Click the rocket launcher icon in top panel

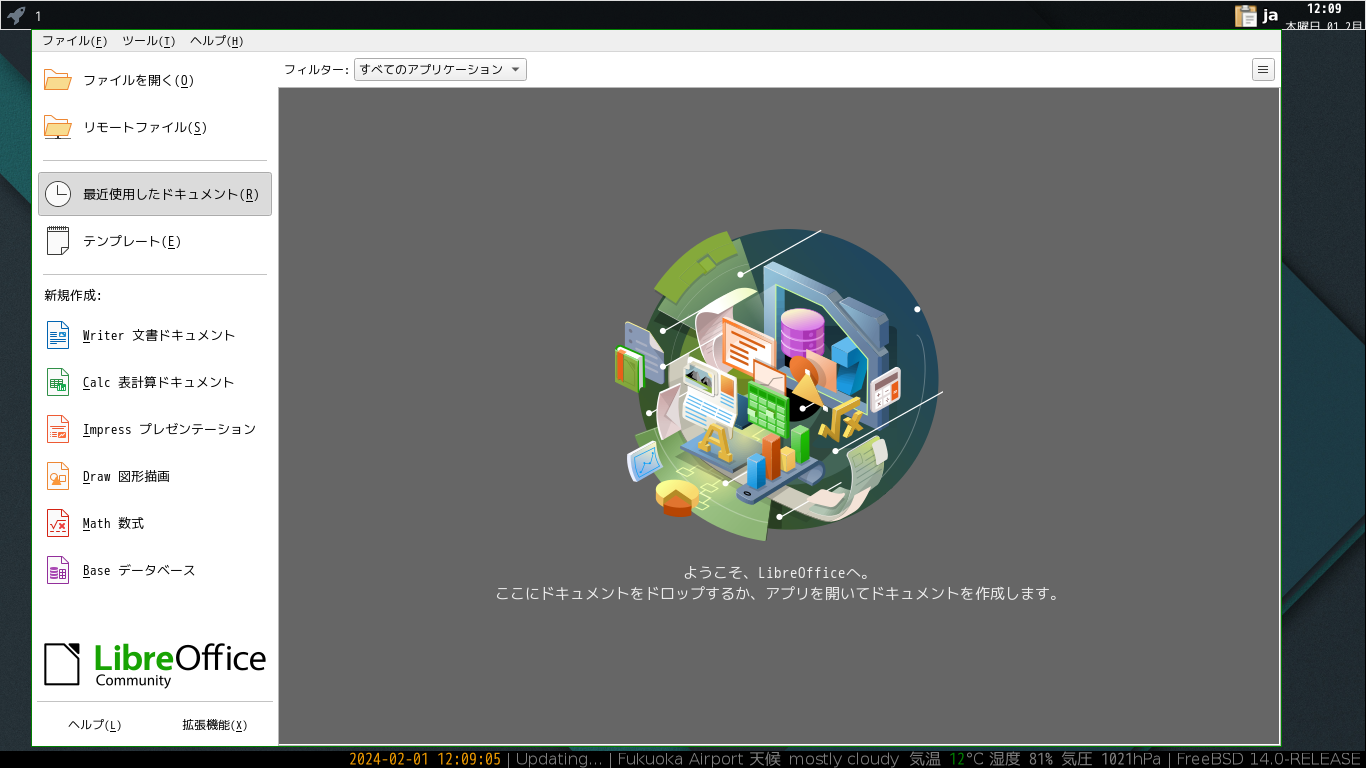pyautogui.click(x=16, y=15)
